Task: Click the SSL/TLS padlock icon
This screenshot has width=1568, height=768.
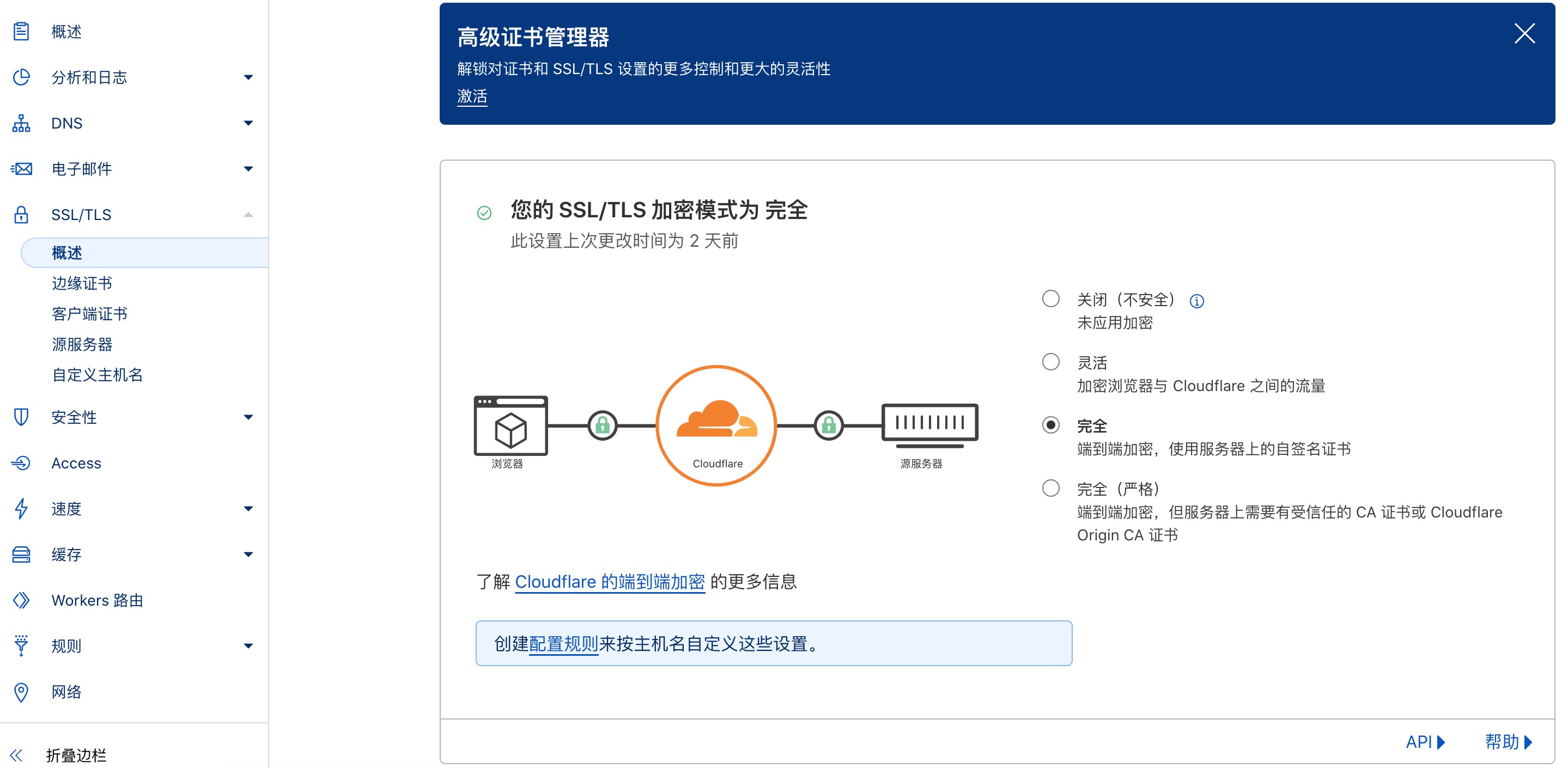Action: tap(21, 214)
